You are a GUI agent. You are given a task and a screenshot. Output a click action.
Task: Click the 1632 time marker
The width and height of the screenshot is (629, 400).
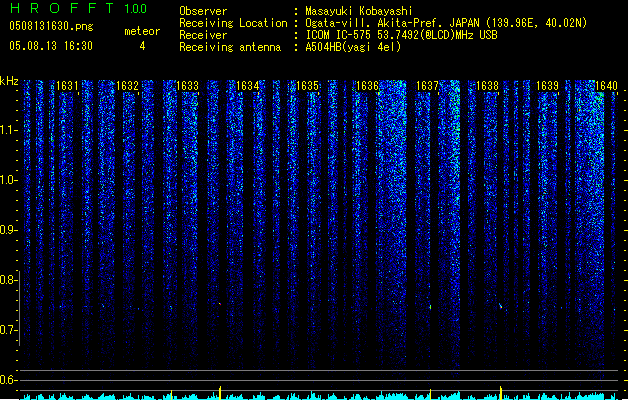click(x=127, y=86)
